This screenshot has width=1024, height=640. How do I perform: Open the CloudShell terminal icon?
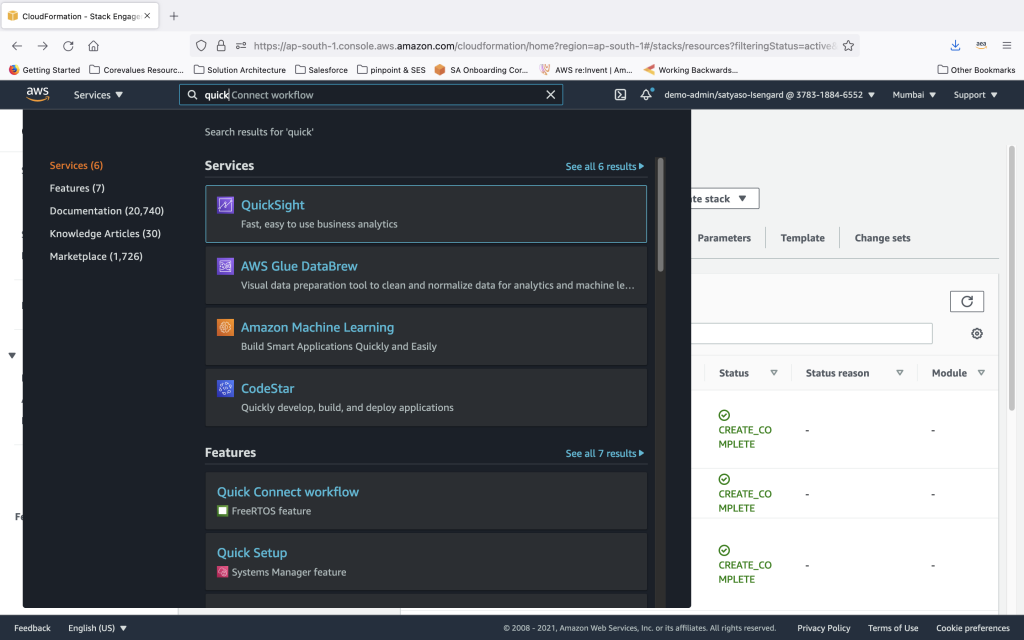pyautogui.click(x=620, y=95)
